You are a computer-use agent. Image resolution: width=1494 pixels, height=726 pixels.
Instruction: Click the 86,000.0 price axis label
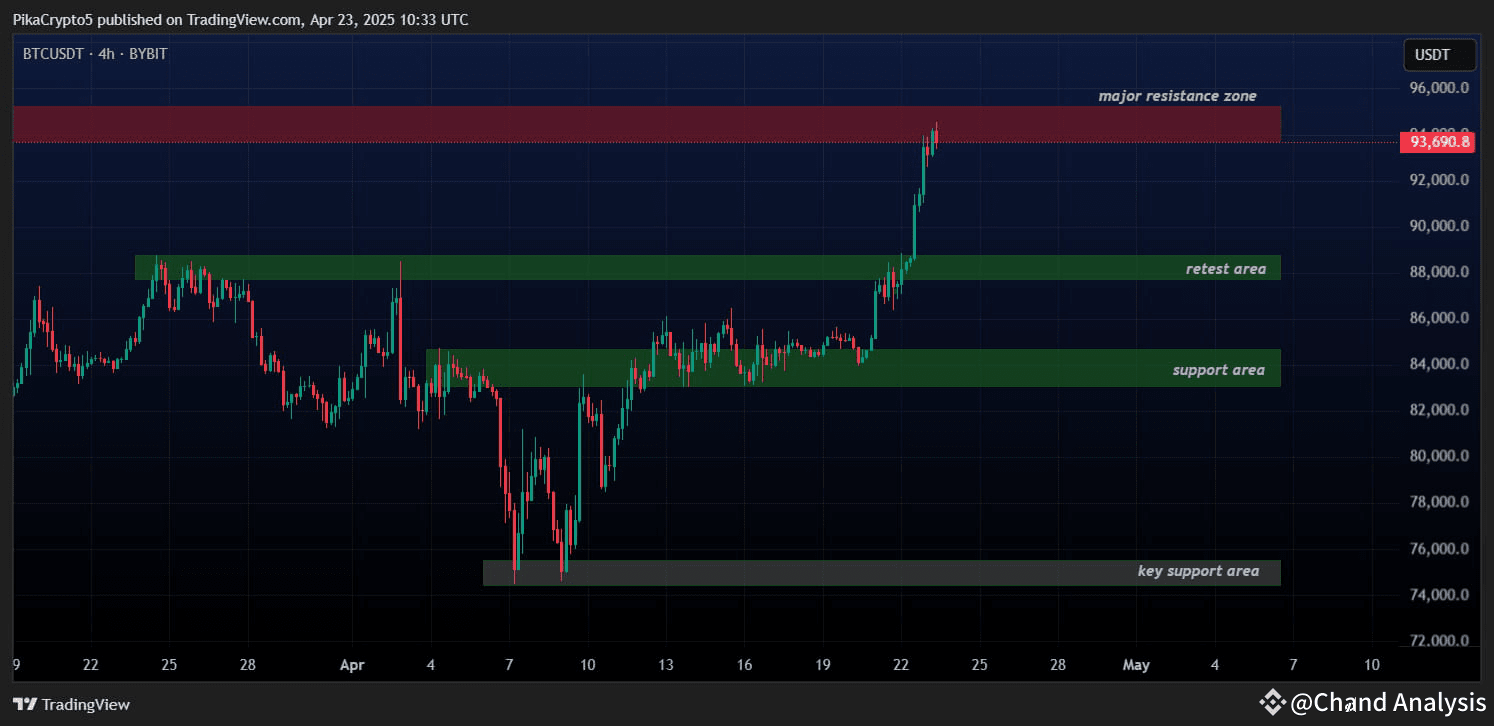(1439, 318)
